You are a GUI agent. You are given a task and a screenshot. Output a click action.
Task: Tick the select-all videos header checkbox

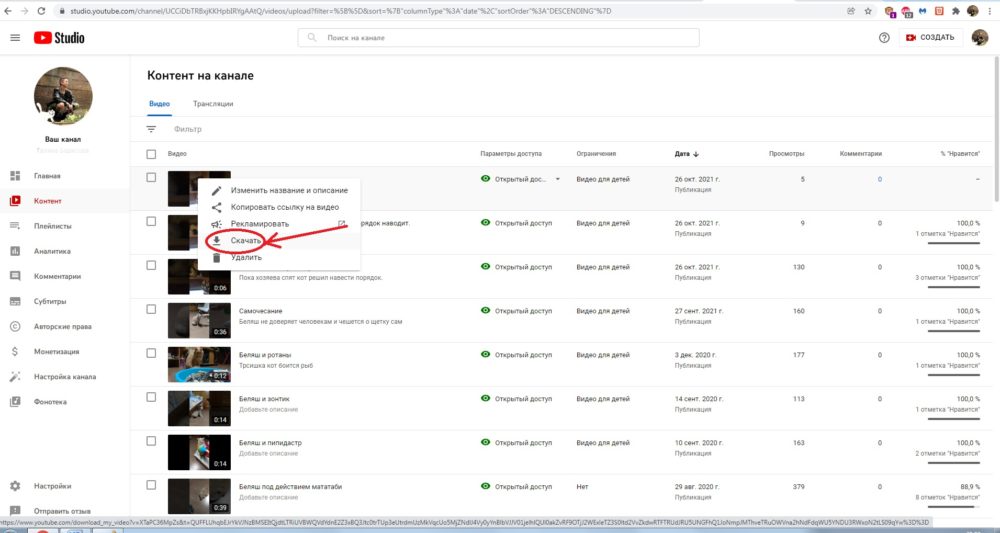pyautogui.click(x=152, y=154)
